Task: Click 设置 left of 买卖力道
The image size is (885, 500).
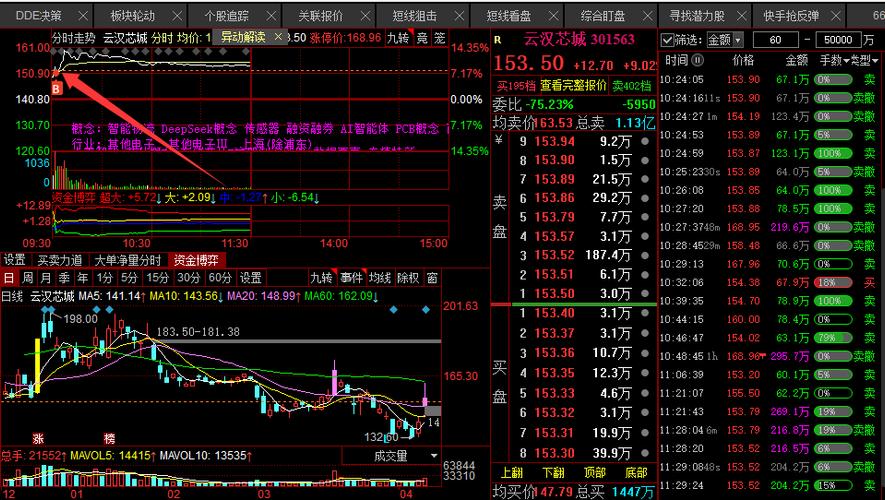Action: click(15, 260)
